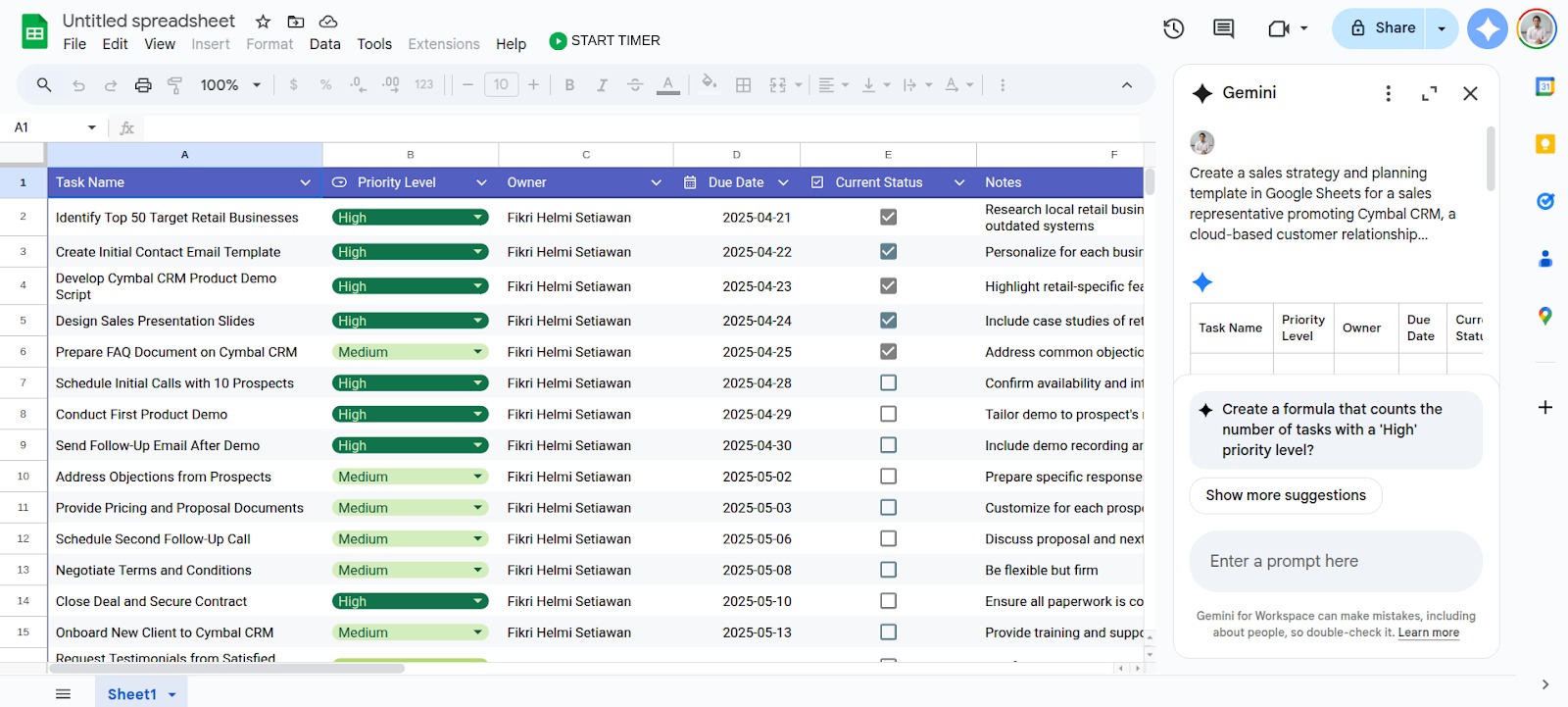This screenshot has height=707, width=1568.
Task: Star the Untitled spreadsheet
Action: (x=263, y=22)
